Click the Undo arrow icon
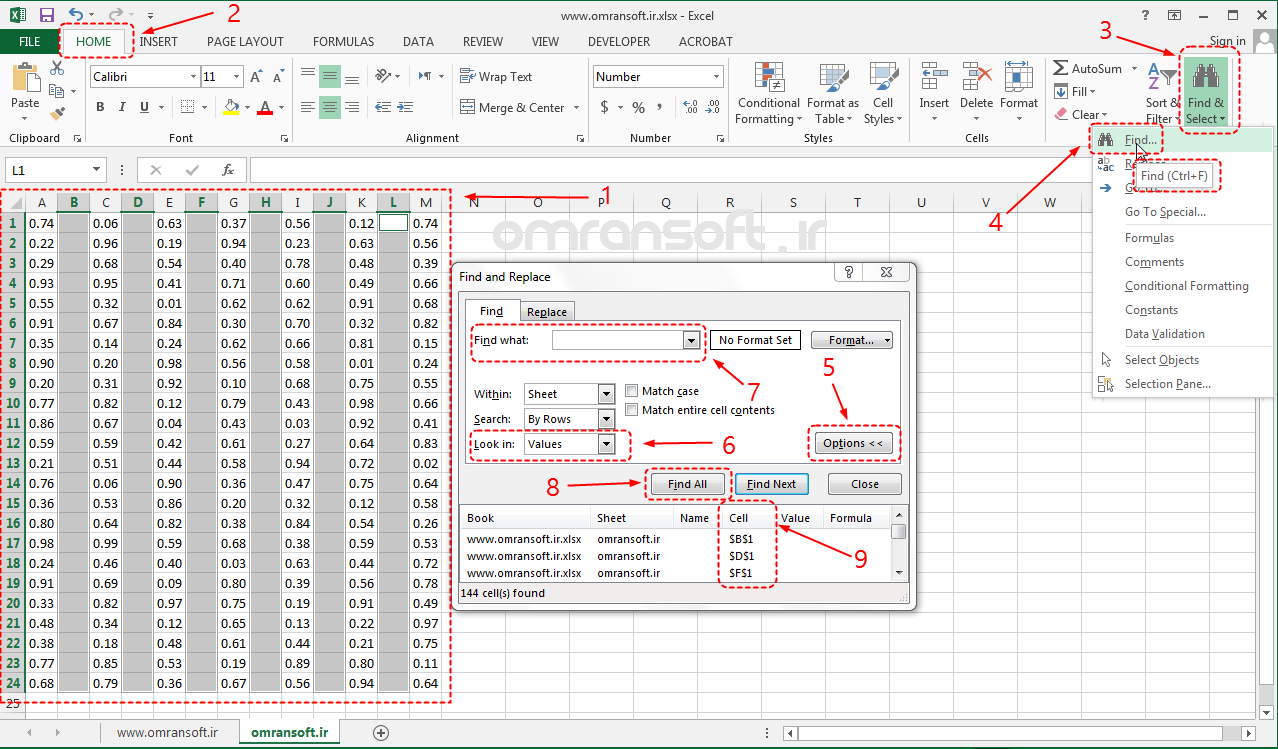 tap(77, 15)
